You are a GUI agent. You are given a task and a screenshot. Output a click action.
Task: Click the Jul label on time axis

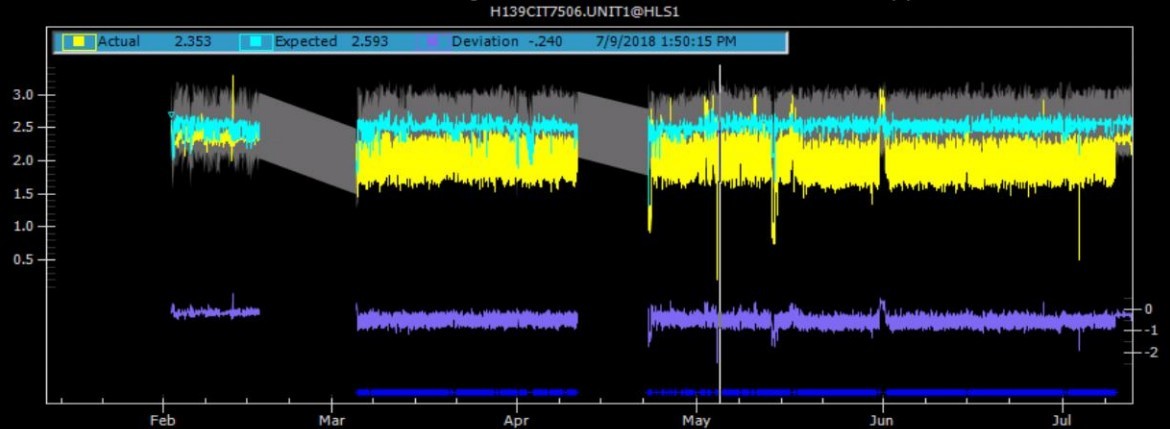(1062, 420)
